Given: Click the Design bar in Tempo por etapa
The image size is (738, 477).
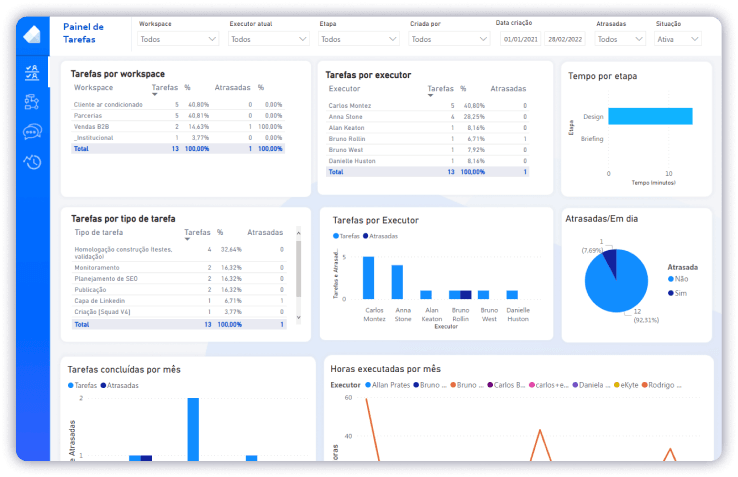Looking at the screenshot, I should (x=650, y=116).
